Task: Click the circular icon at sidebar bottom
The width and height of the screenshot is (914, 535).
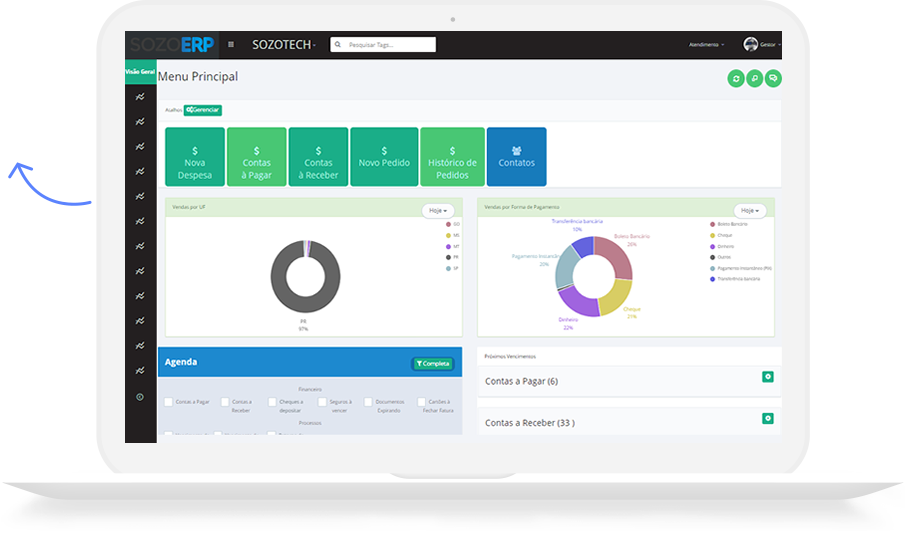Action: (140, 397)
